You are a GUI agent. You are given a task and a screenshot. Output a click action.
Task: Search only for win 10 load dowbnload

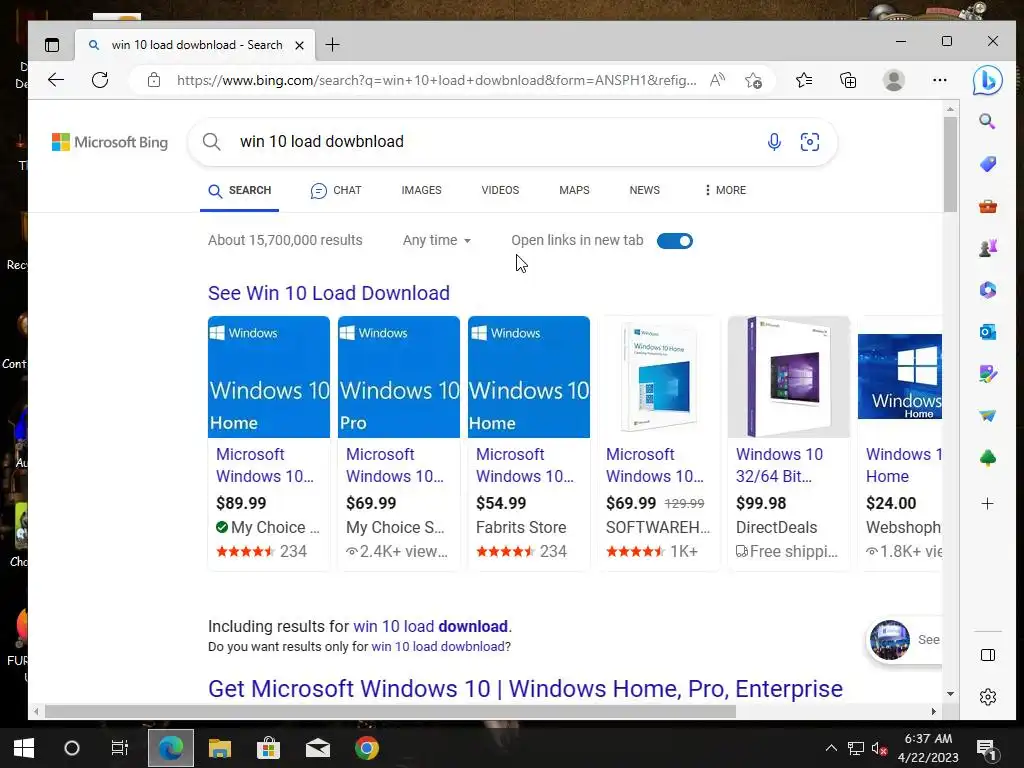click(x=438, y=647)
